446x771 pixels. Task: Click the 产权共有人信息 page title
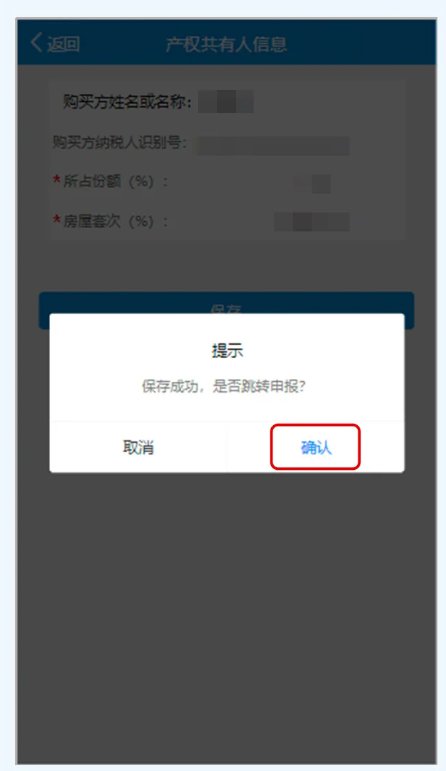(x=226, y=44)
